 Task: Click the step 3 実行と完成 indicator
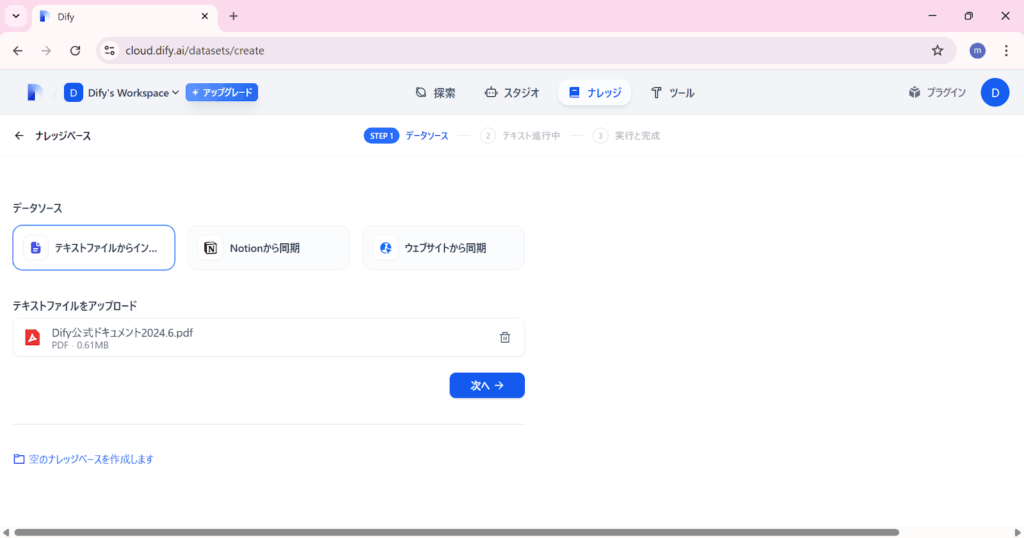pos(626,136)
